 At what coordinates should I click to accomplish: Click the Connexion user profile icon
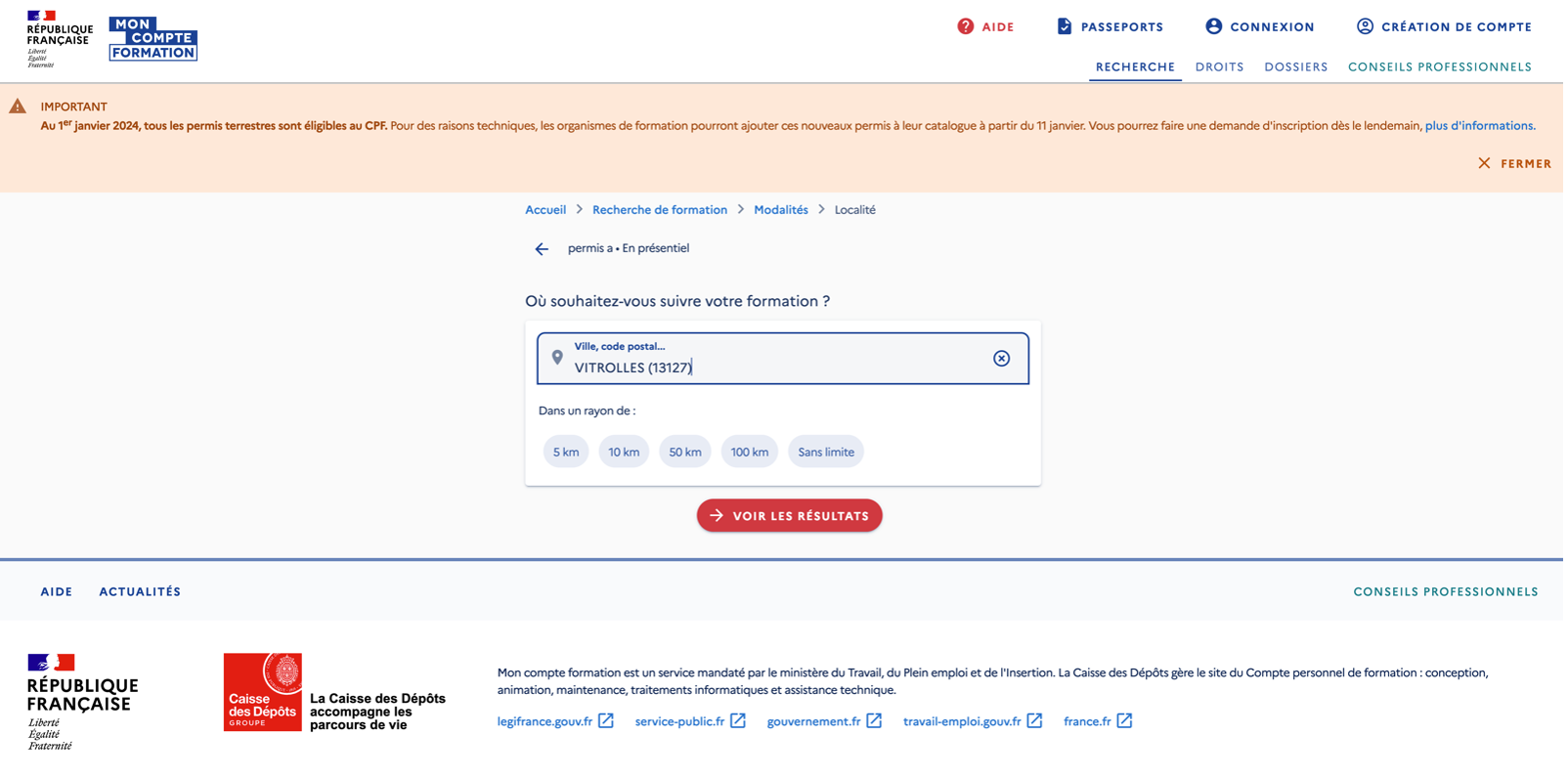pos(1213,26)
